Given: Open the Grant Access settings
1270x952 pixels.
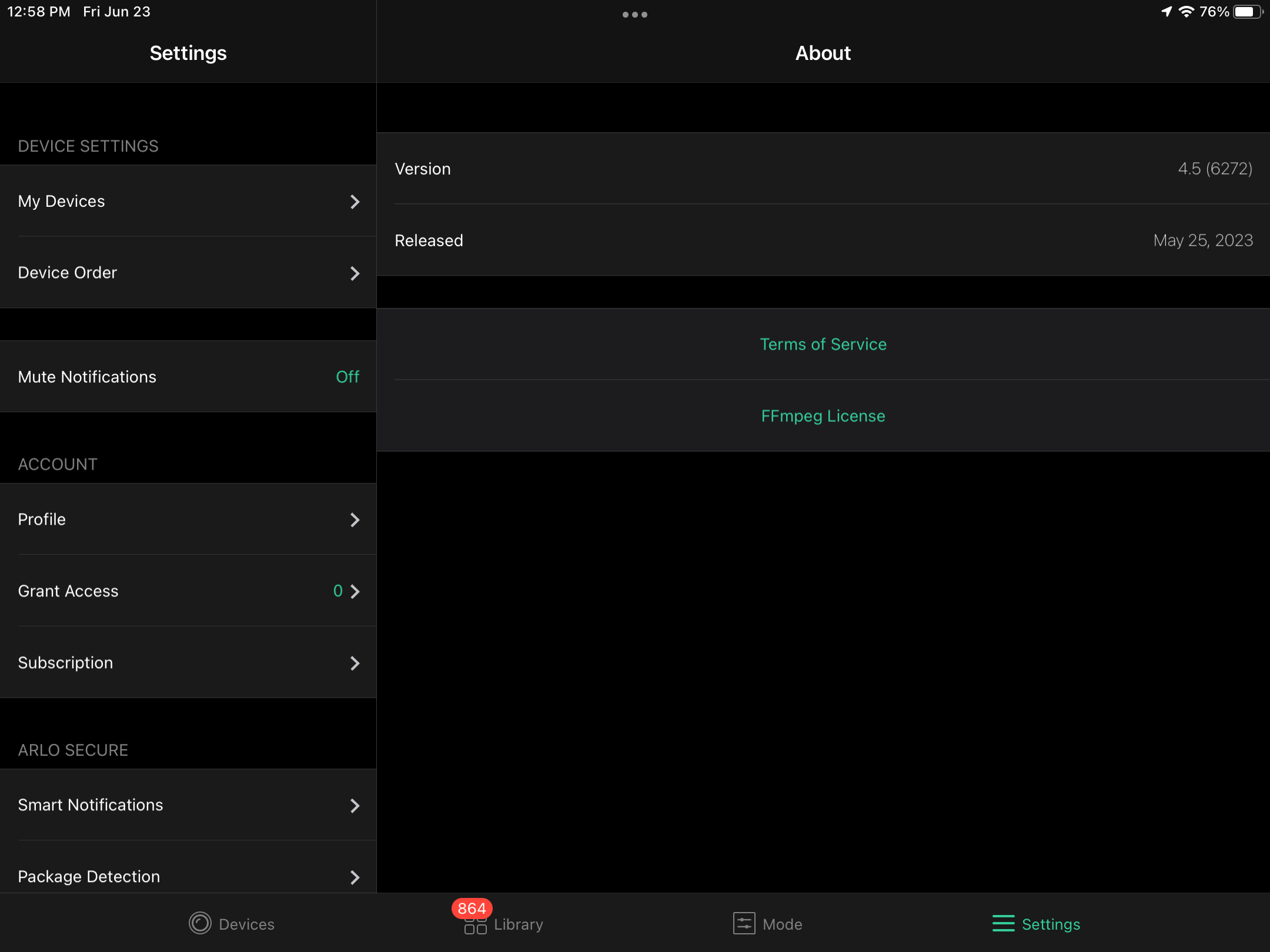Looking at the screenshot, I should point(187,591).
